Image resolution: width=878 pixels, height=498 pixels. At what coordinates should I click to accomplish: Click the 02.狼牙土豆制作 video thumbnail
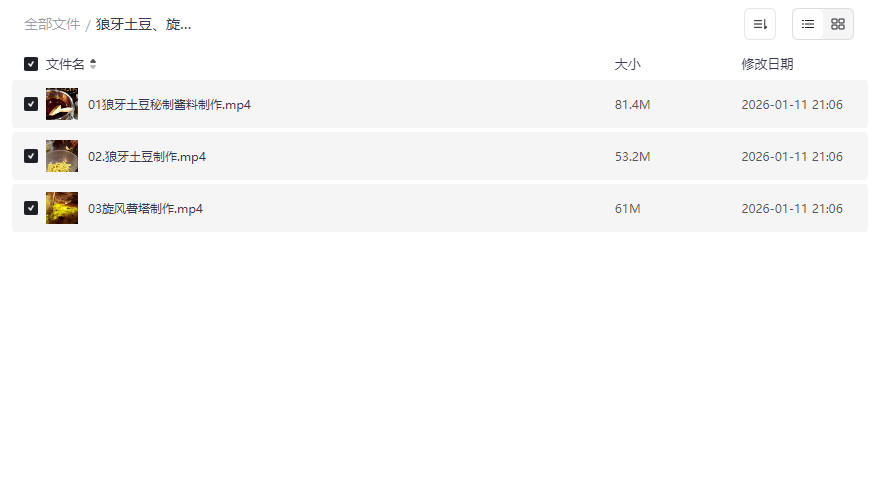[62, 156]
